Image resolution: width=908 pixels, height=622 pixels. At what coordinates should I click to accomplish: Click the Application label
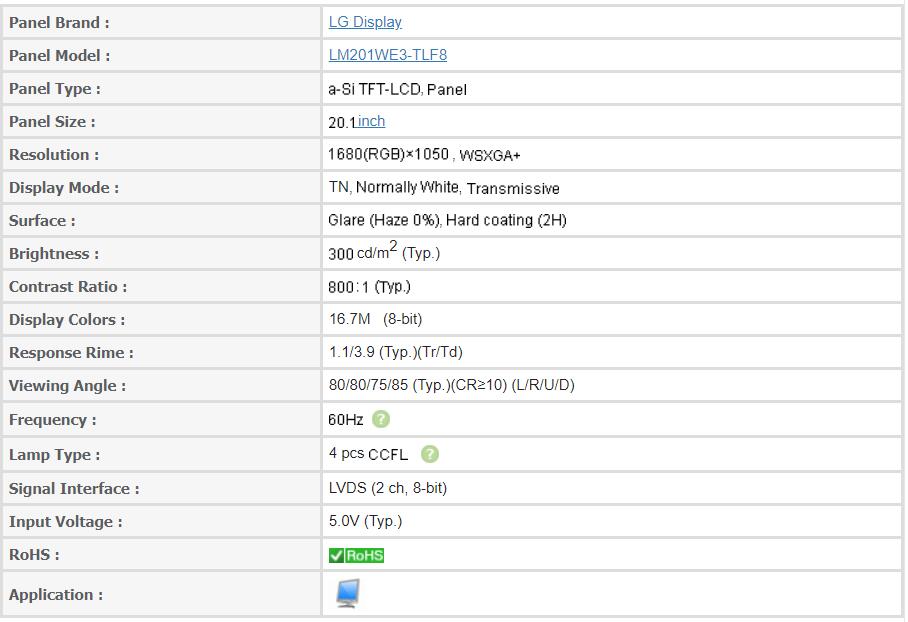tap(56, 595)
